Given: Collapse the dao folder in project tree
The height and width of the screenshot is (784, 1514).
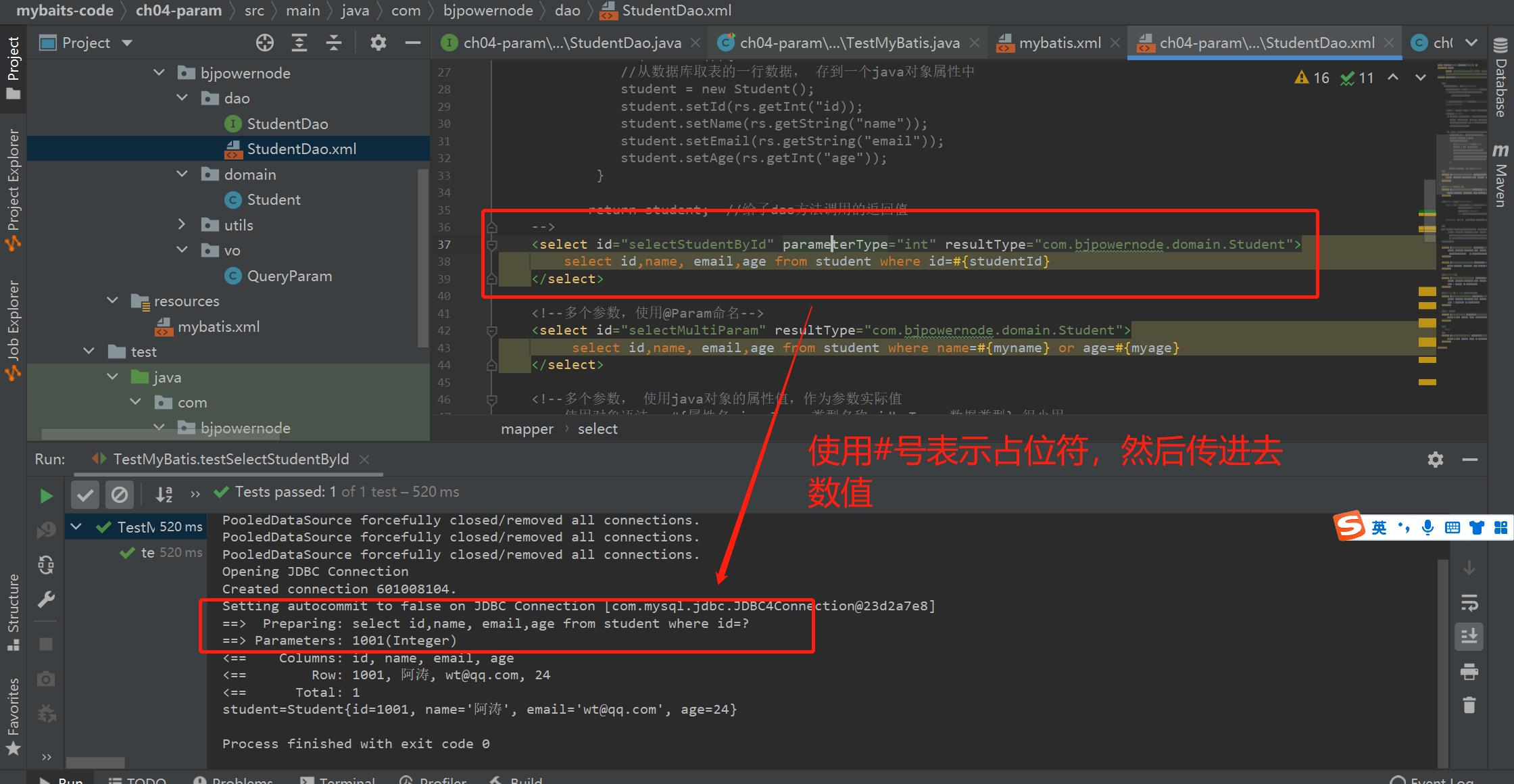Looking at the screenshot, I should coord(182,98).
